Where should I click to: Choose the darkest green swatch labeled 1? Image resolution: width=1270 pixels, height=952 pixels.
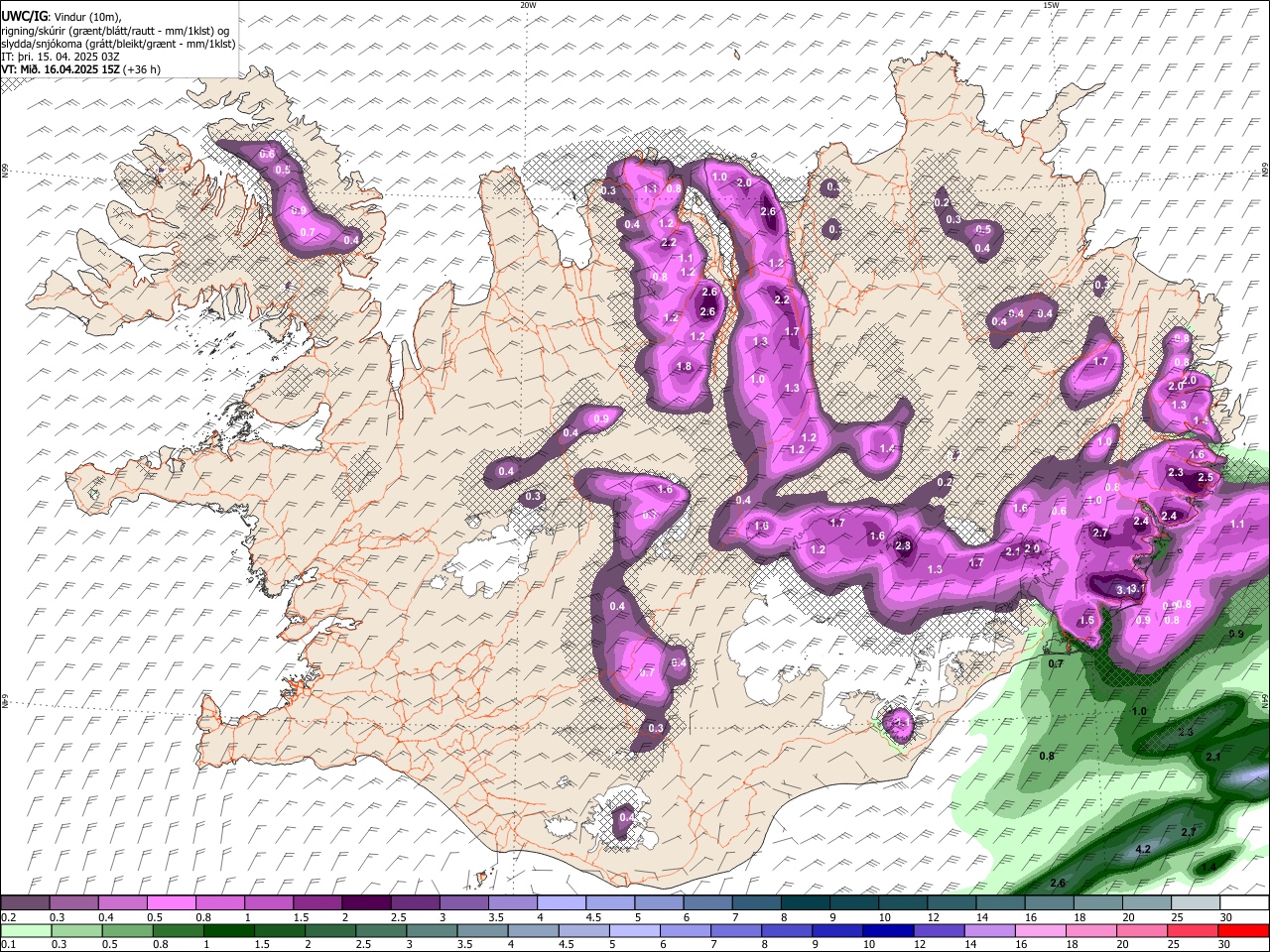[227, 930]
